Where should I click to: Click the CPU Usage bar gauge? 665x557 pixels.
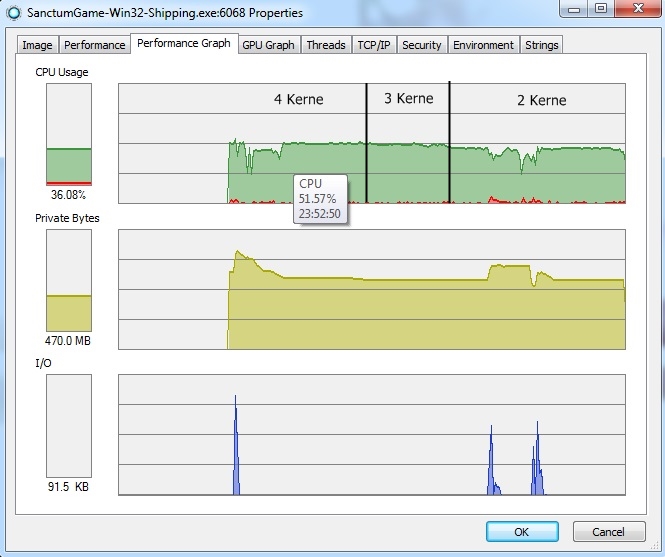[x=69, y=134]
